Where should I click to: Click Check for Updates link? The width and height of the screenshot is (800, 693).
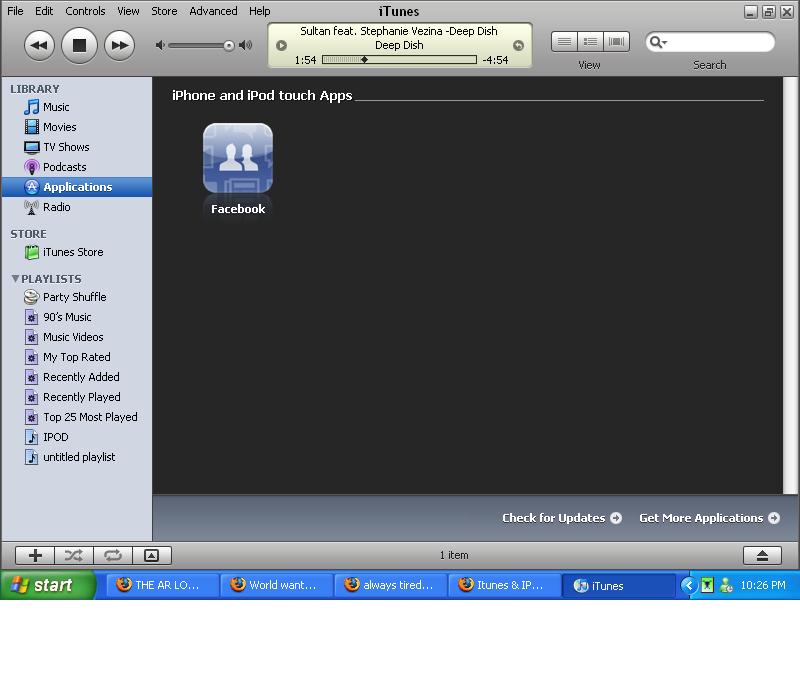pos(561,518)
